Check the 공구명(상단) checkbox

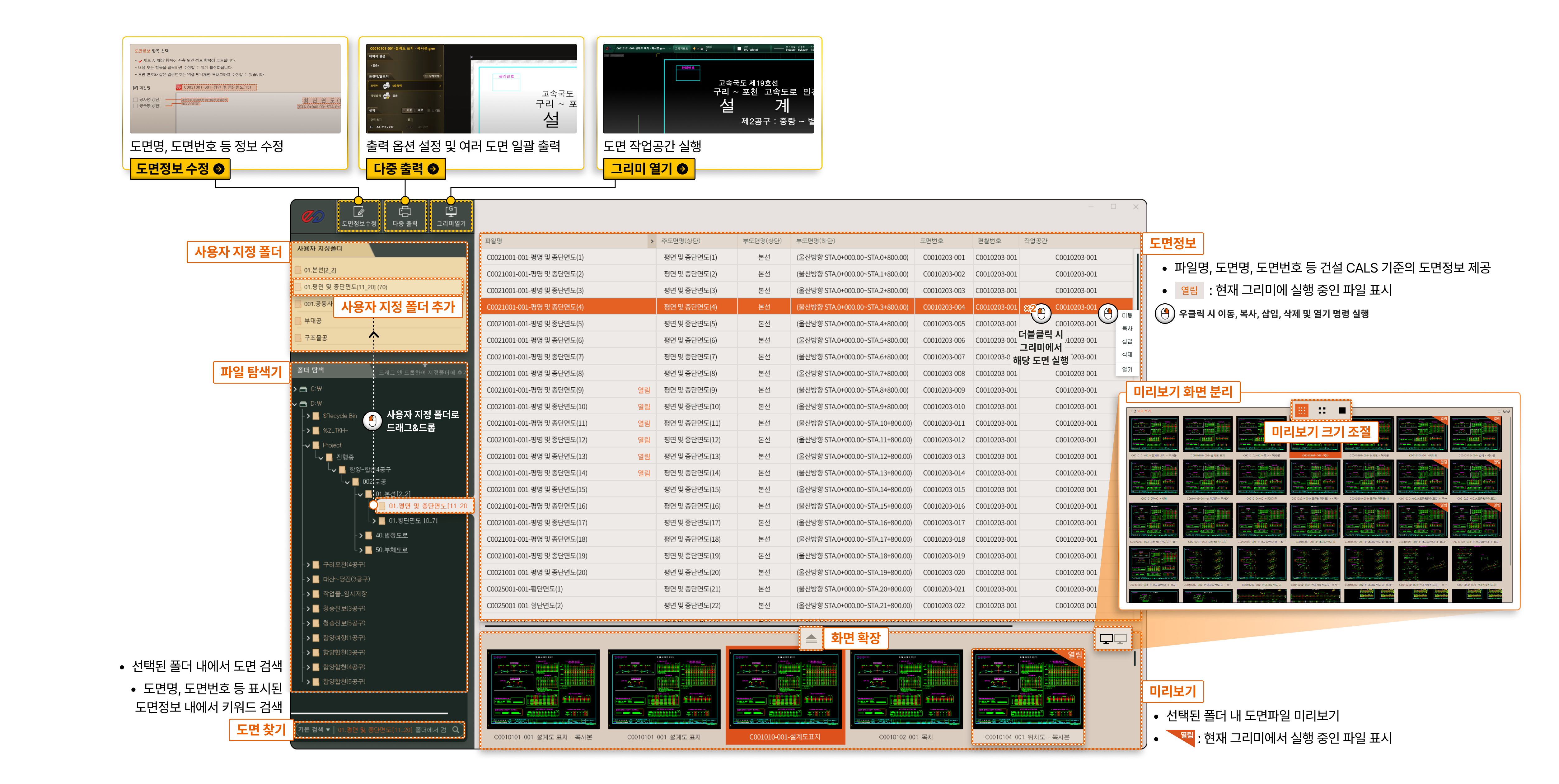click(x=136, y=106)
